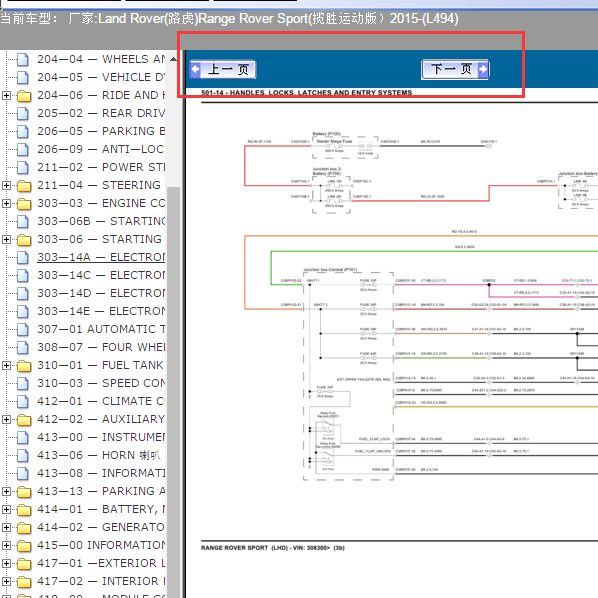The image size is (598, 598).
Task: Go to previous page (上一页) button
Action: click(x=223, y=69)
